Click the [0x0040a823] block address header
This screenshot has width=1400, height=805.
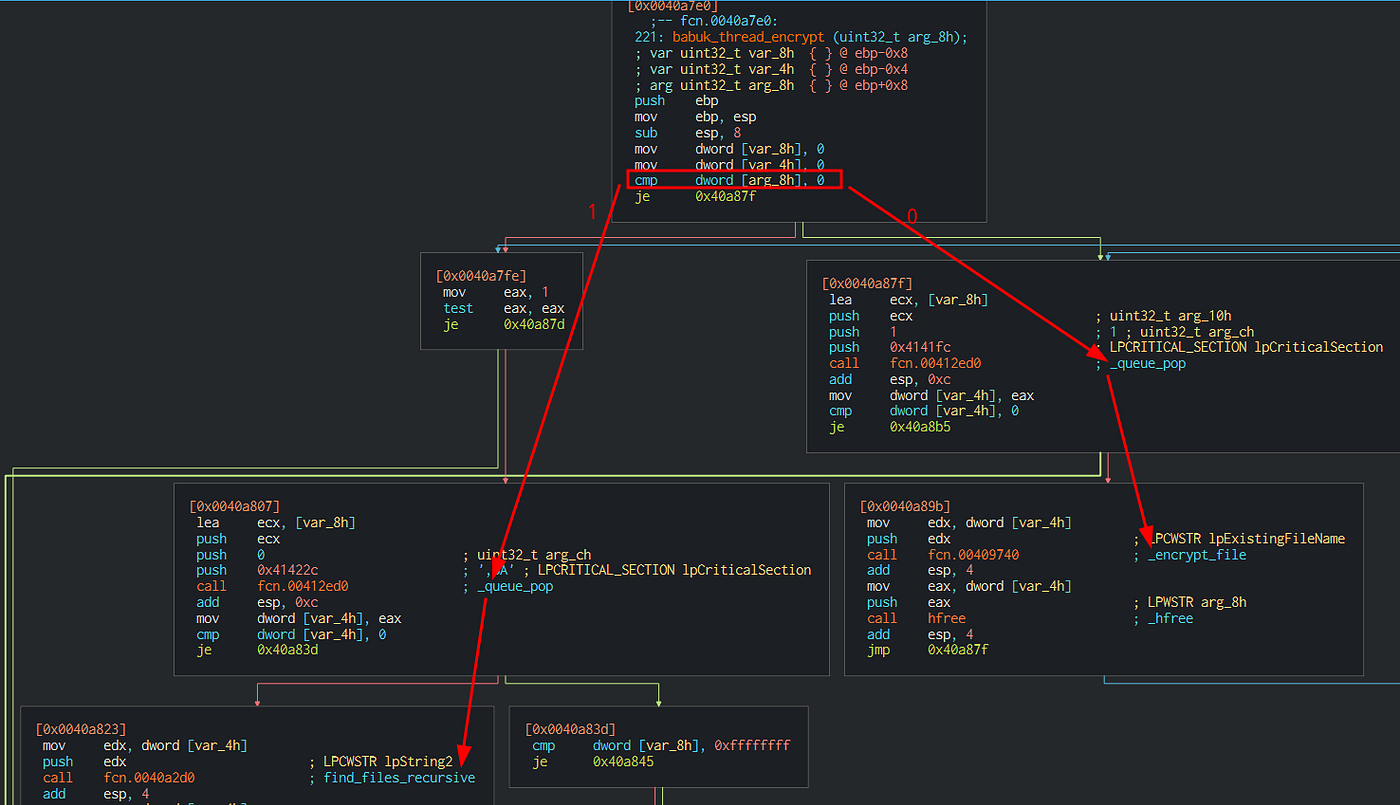coord(81,730)
